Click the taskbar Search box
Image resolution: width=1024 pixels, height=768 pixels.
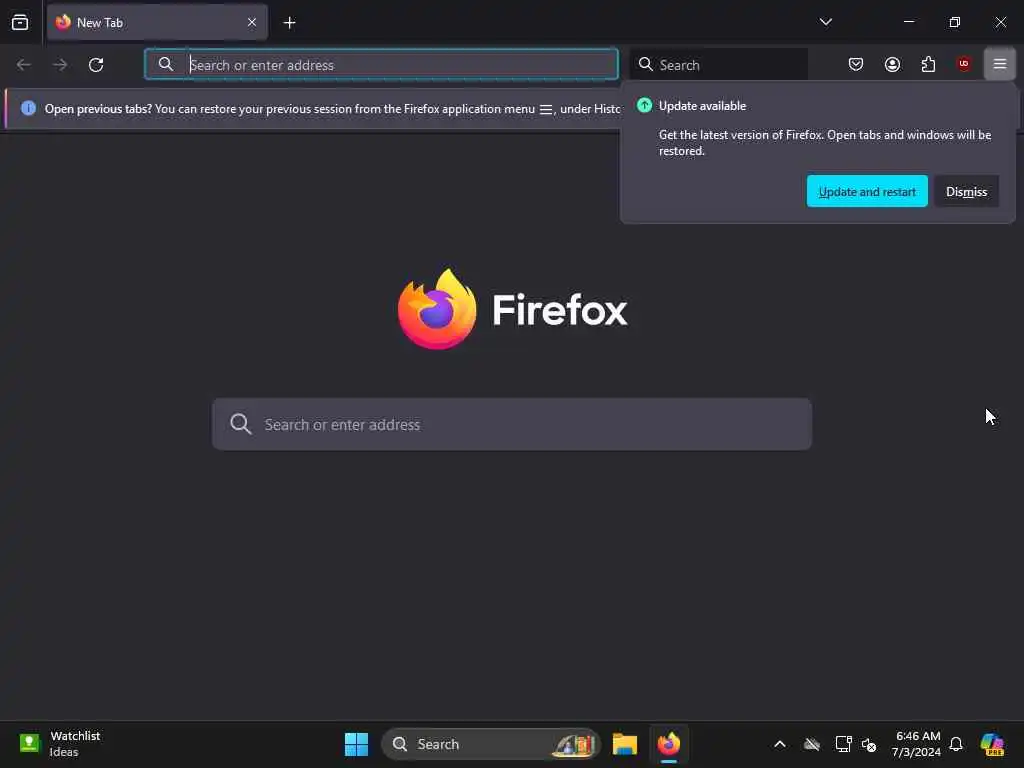pyautogui.click(x=490, y=744)
